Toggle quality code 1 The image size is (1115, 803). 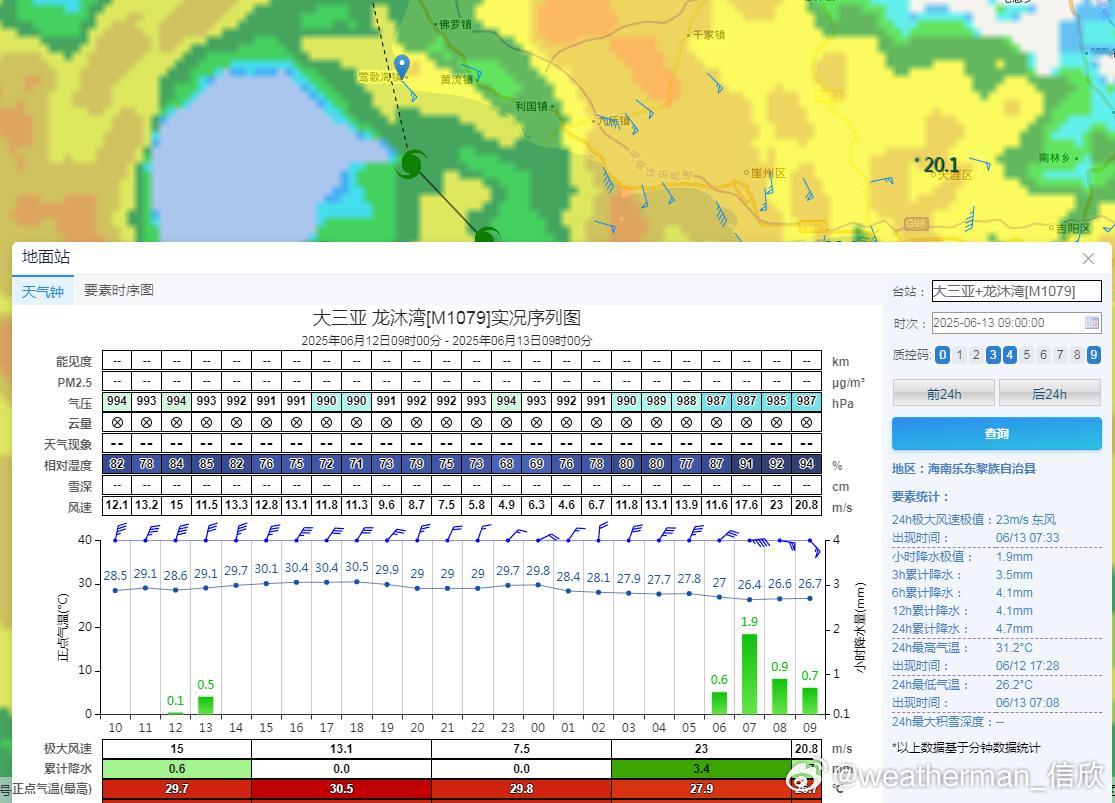coord(959,354)
